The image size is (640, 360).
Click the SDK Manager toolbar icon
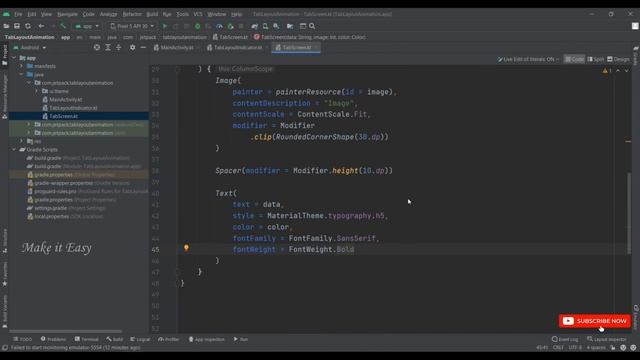tap(276, 26)
